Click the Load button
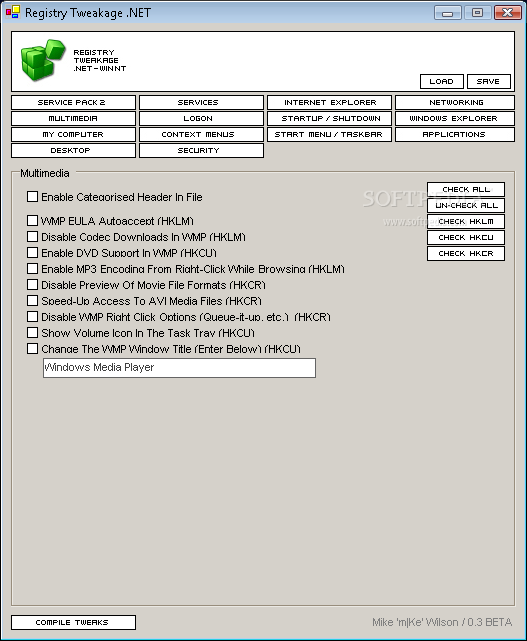 click(x=442, y=81)
